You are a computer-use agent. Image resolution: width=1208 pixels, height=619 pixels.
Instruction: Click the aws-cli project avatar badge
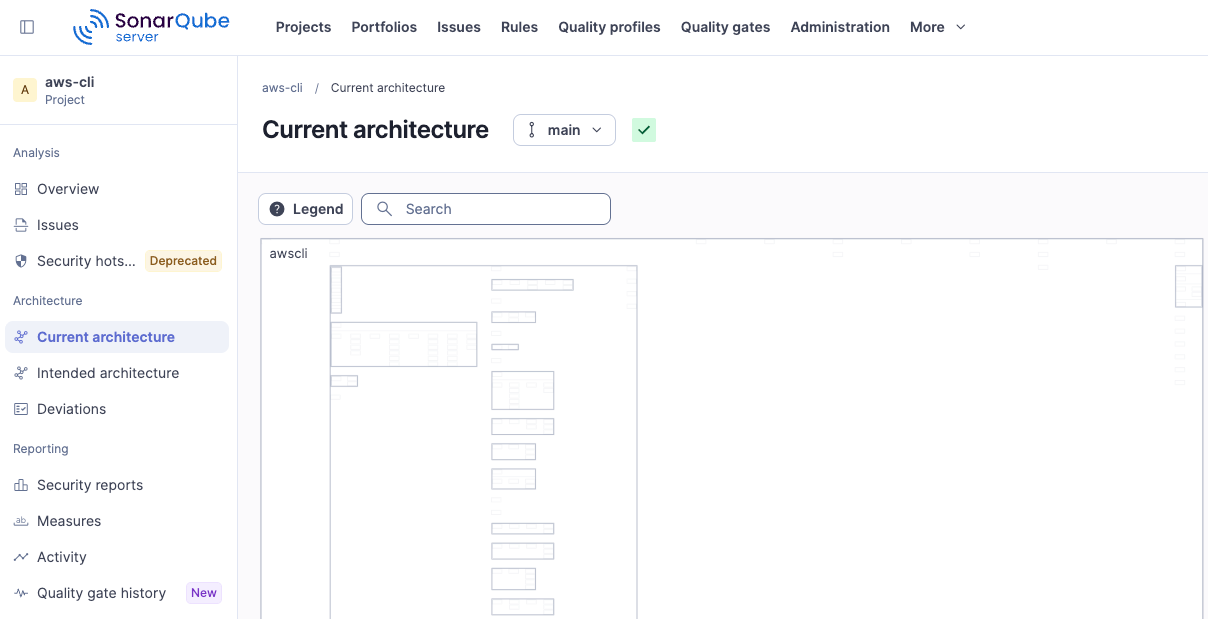(25, 90)
